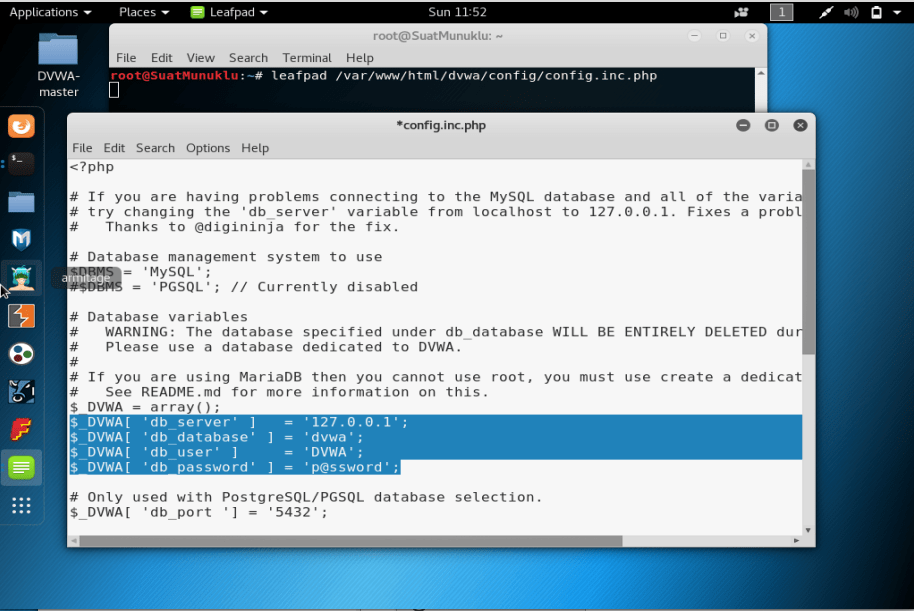This screenshot has height=611, width=914.
Task: Click Leafpad horizontal scrollbar thumb
Action: coord(351,541)
